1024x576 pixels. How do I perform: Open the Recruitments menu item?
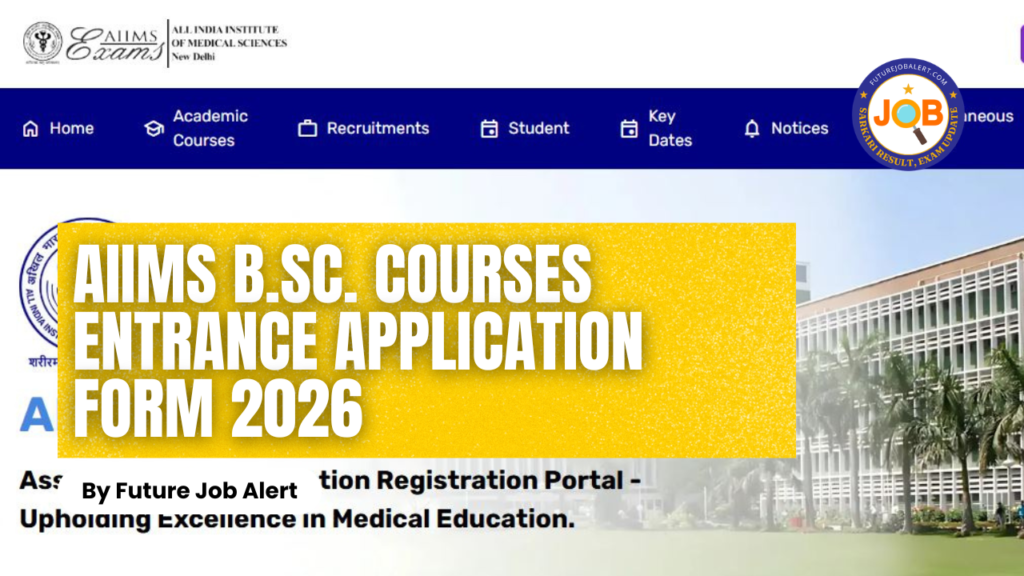(377, 129)
